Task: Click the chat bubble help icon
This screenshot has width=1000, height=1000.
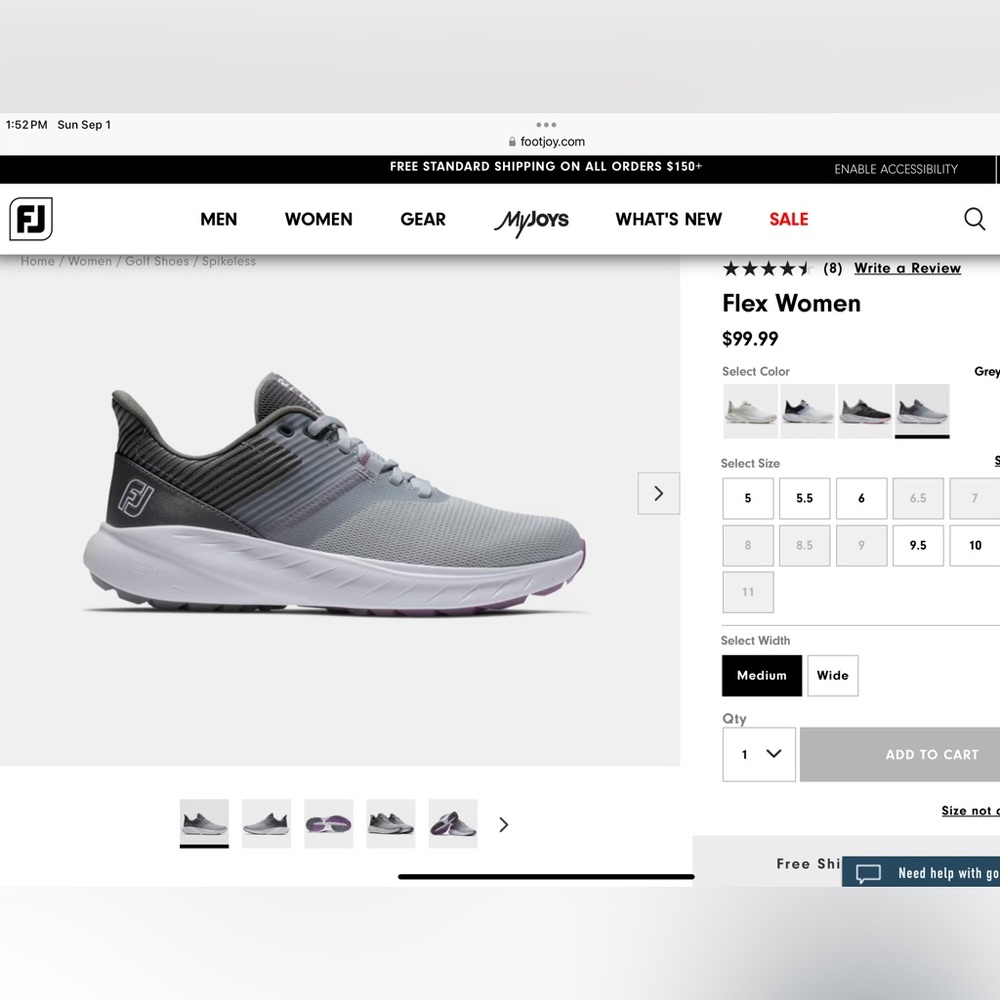Action: pyautogui.click(x=868, y=873)
